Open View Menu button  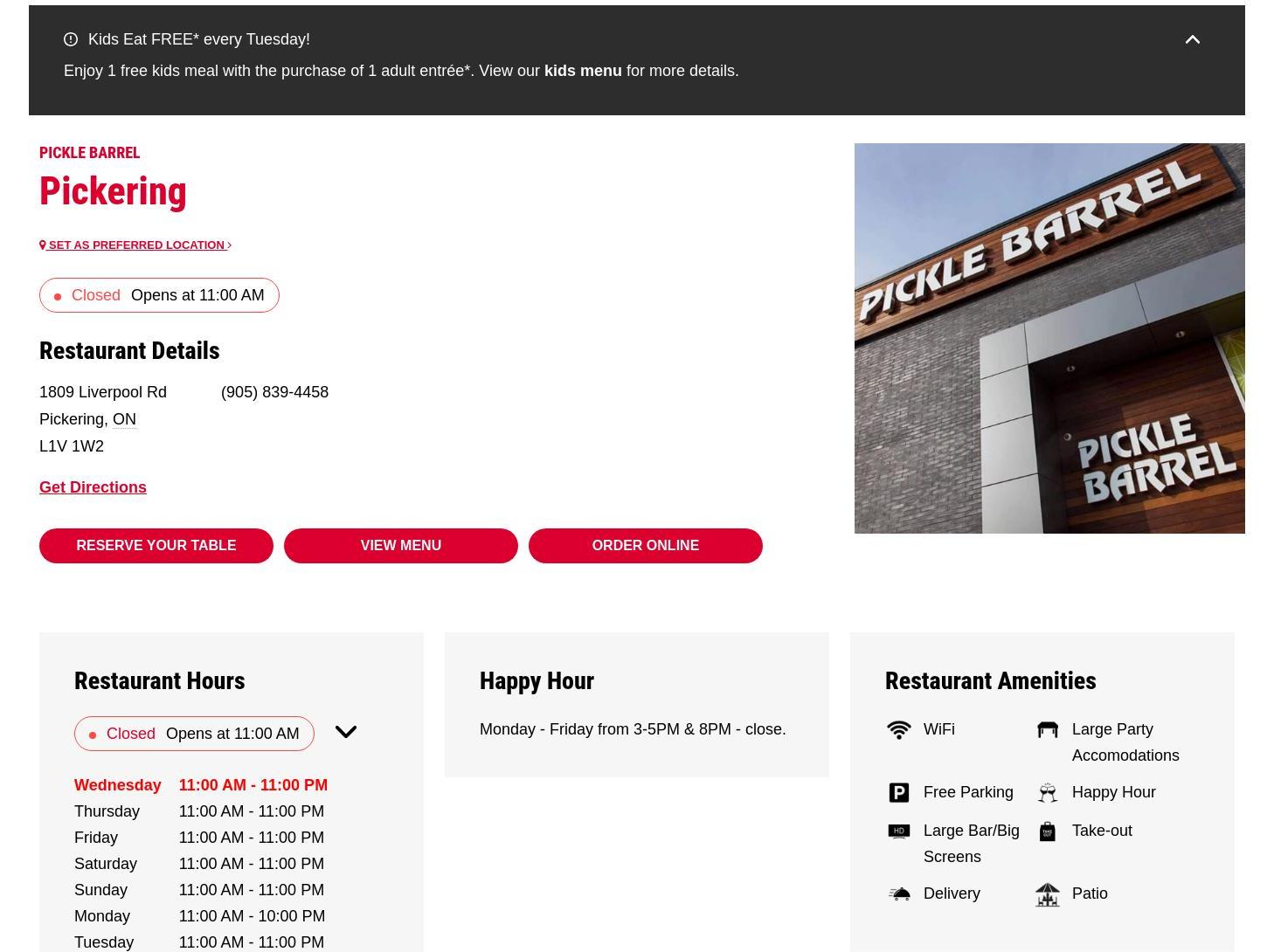coord(401,546)
